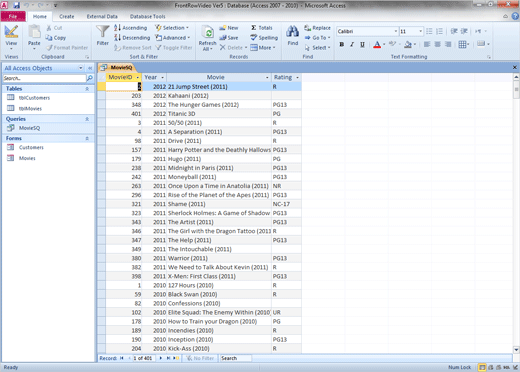
Task: Collapse the Queries group
Action: (87, 119)
